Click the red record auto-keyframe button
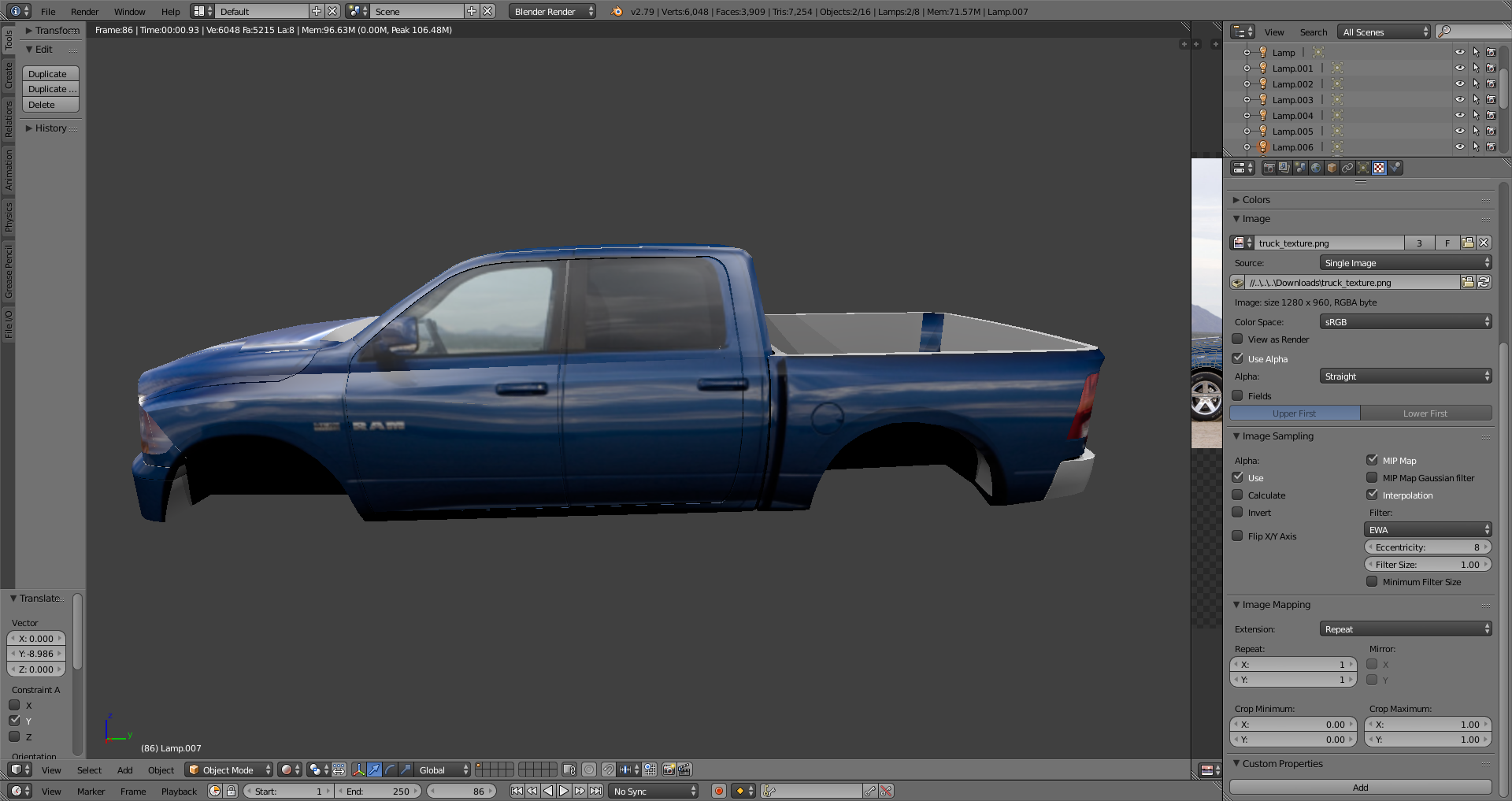The width and height of the screenshot is (1512, 801). point(718,791)
